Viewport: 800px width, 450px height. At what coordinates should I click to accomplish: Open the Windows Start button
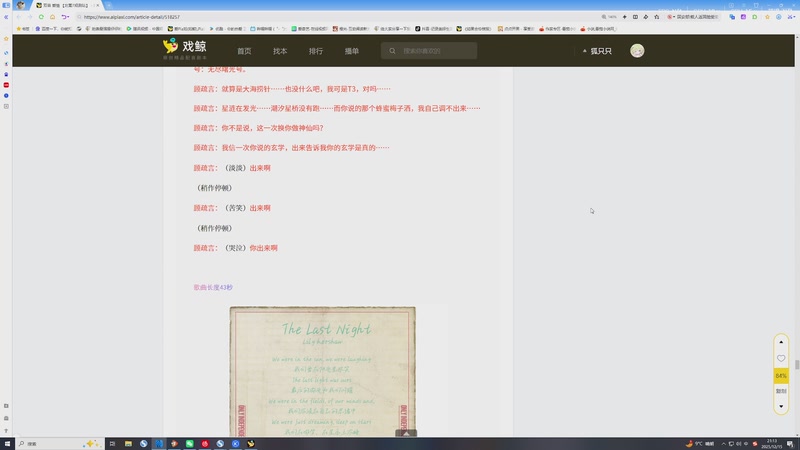[7, 444]
